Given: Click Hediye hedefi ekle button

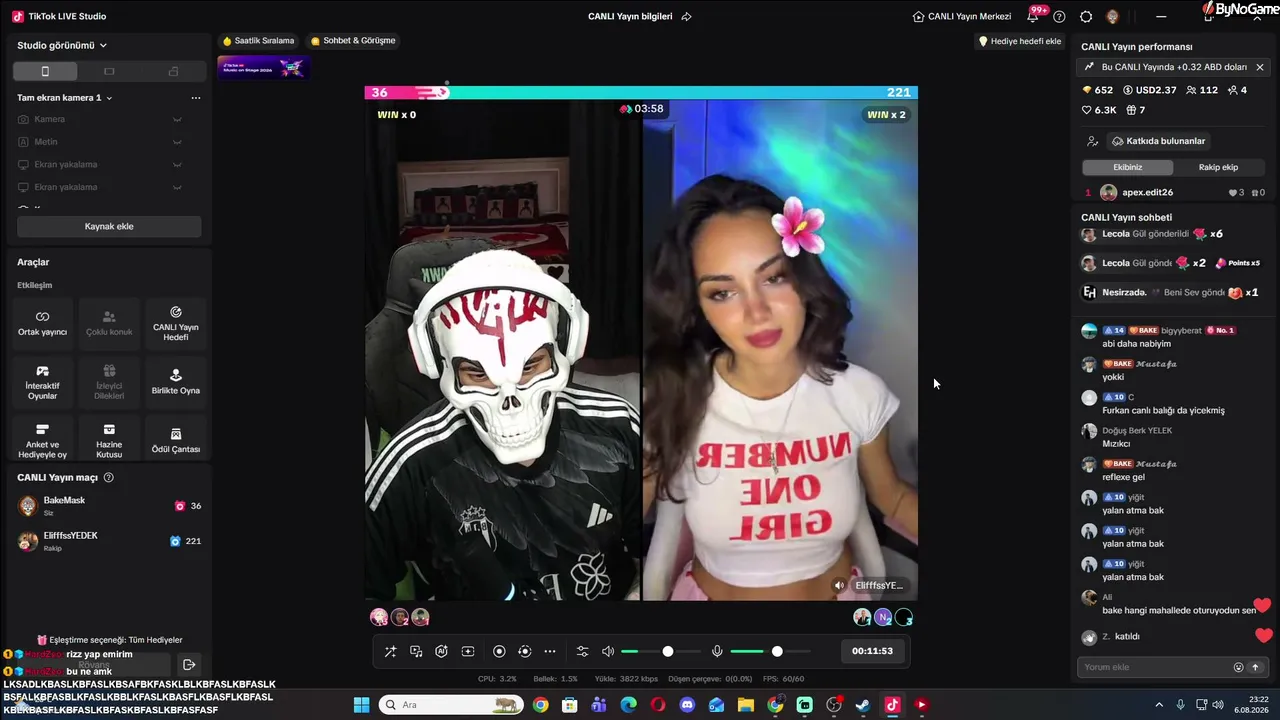Looking at the screenshot, I should point(1019,41).
